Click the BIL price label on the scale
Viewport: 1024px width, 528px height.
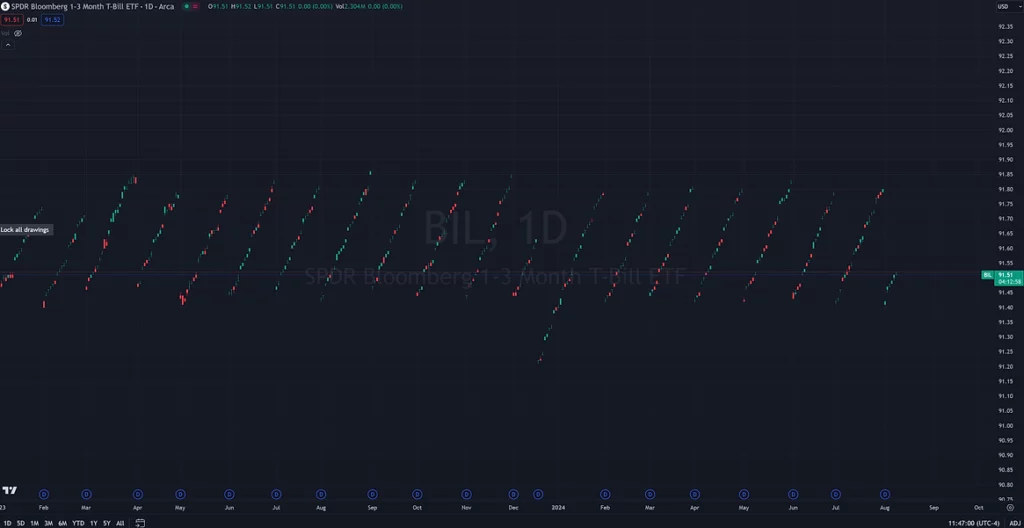point(987,275)
